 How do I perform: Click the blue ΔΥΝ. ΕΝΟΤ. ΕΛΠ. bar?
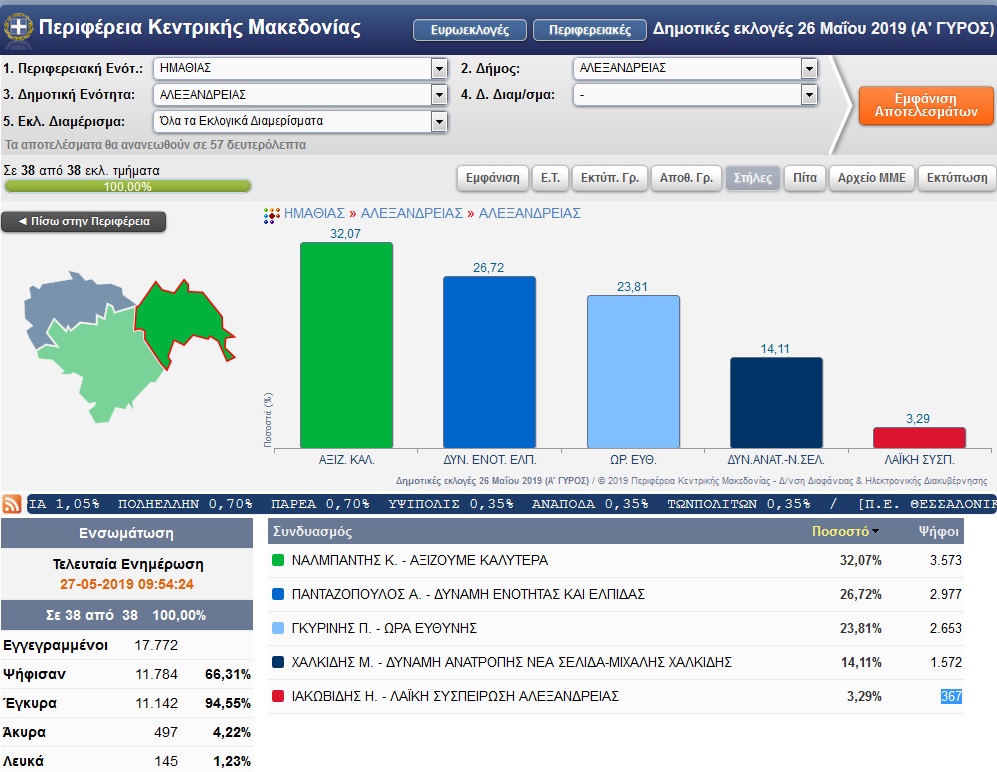point(490,362)
